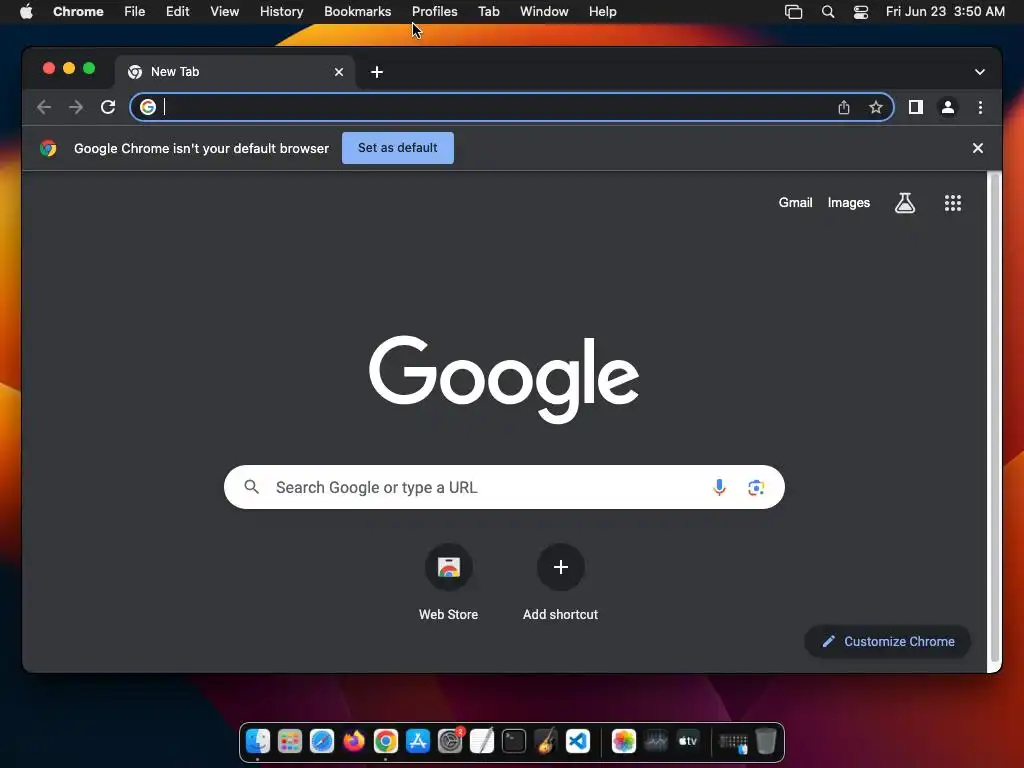Open the Trash in the Dock
The image size is (1024, 768).
pyautogui.click(x=765, y=741)
